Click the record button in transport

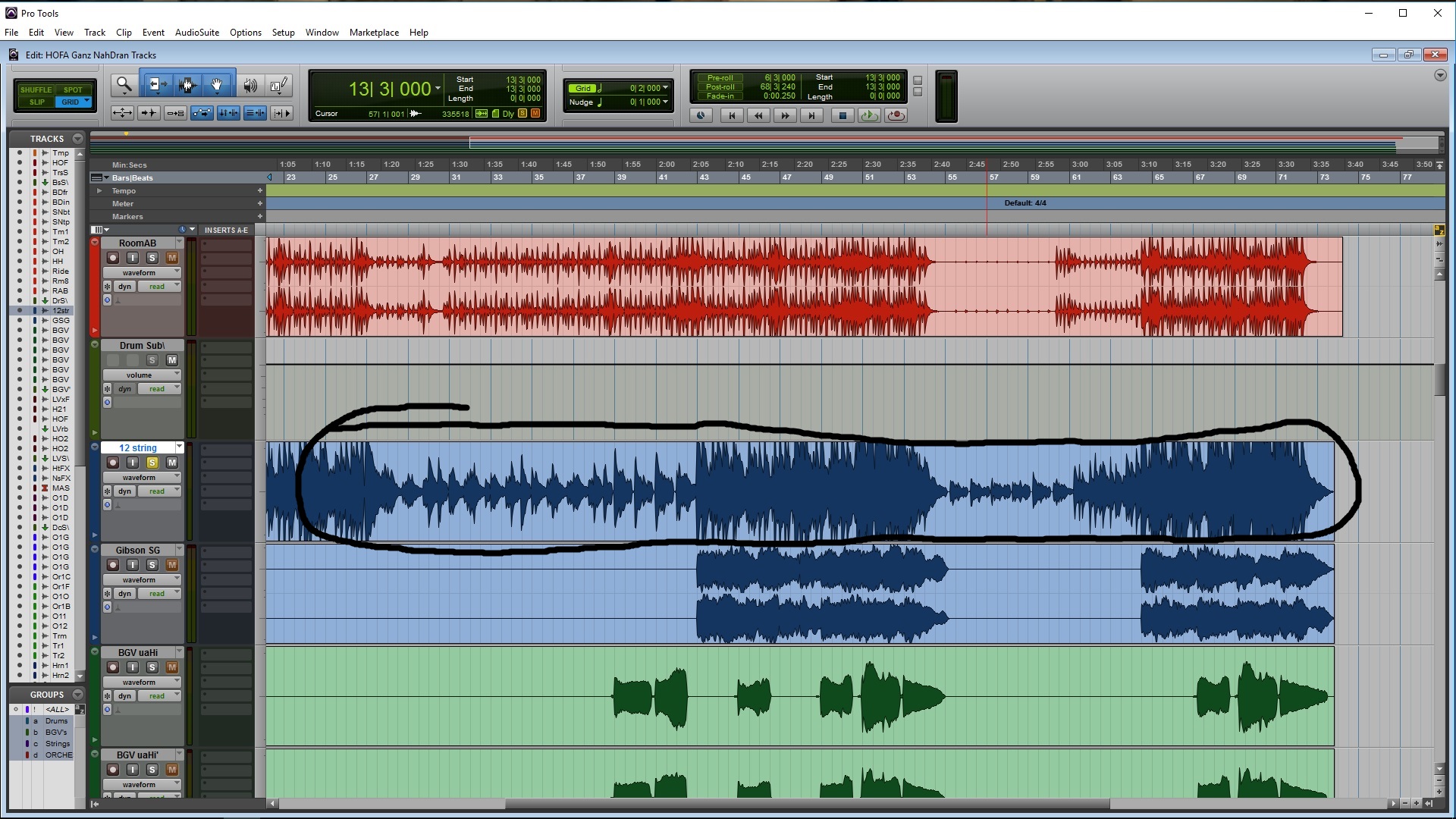click(896, 115)
